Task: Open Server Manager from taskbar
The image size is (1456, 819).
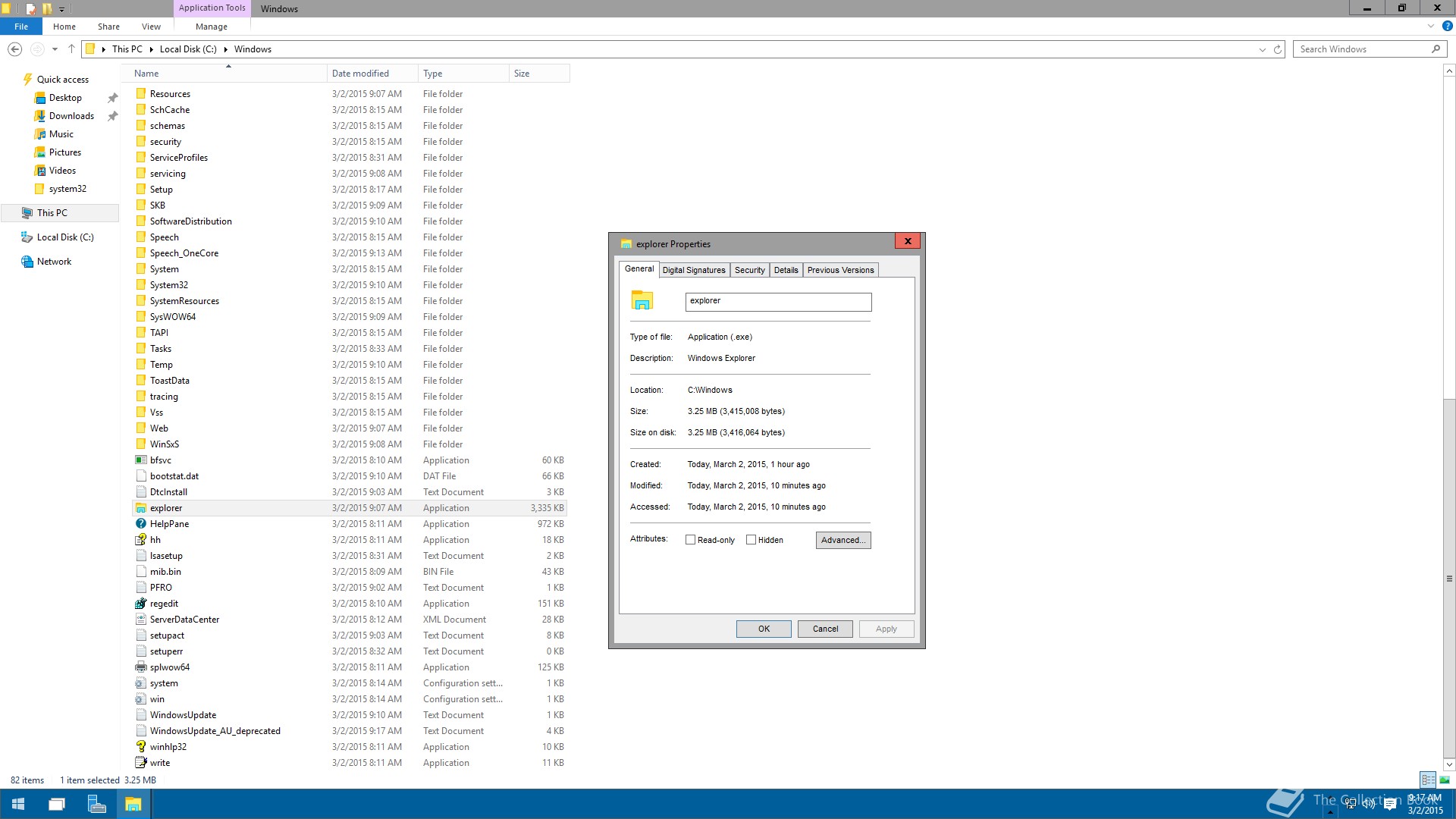Action: pos(96,804)
